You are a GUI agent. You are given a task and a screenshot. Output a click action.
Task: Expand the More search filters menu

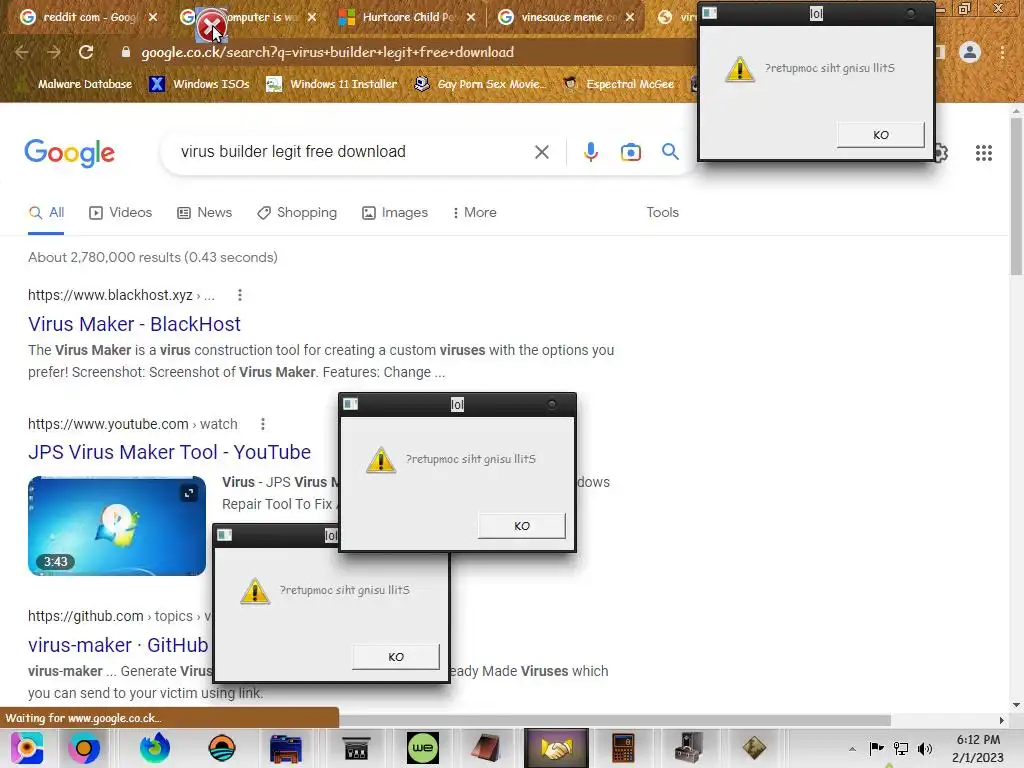click(x=475, y=213)
